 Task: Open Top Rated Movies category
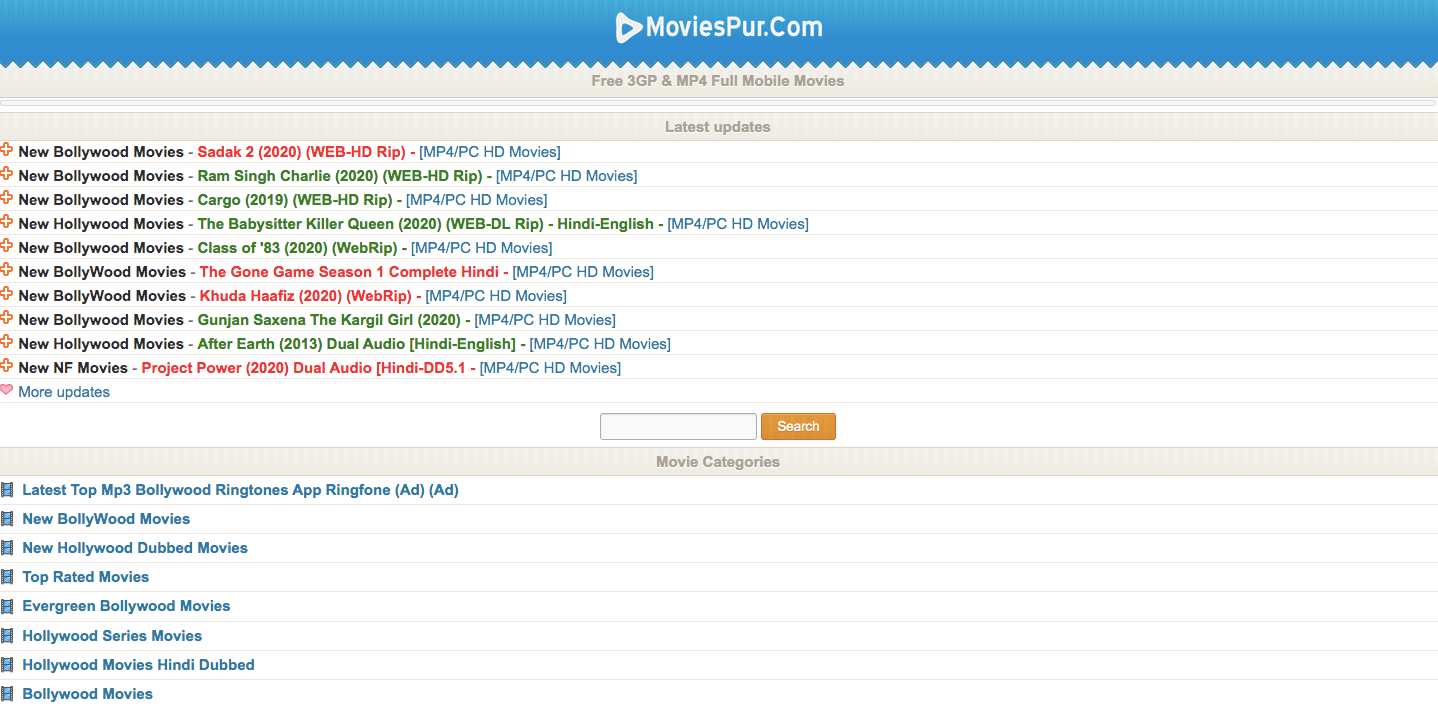pyautogui.click(x=85, y=577)
